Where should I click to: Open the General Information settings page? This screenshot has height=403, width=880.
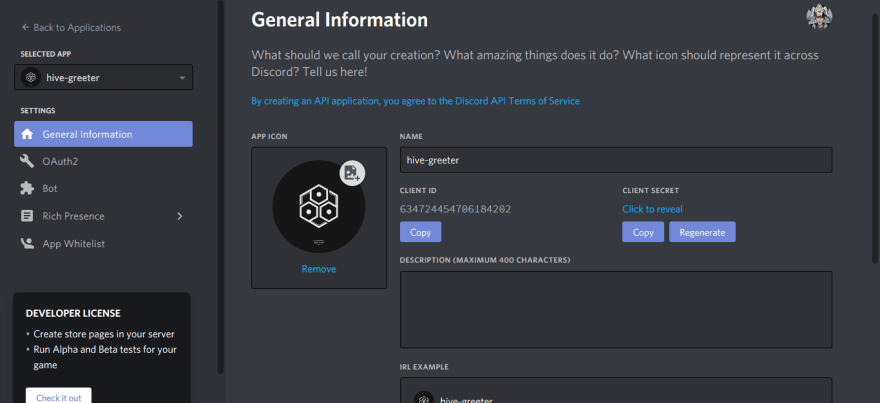tap(103, 134)
